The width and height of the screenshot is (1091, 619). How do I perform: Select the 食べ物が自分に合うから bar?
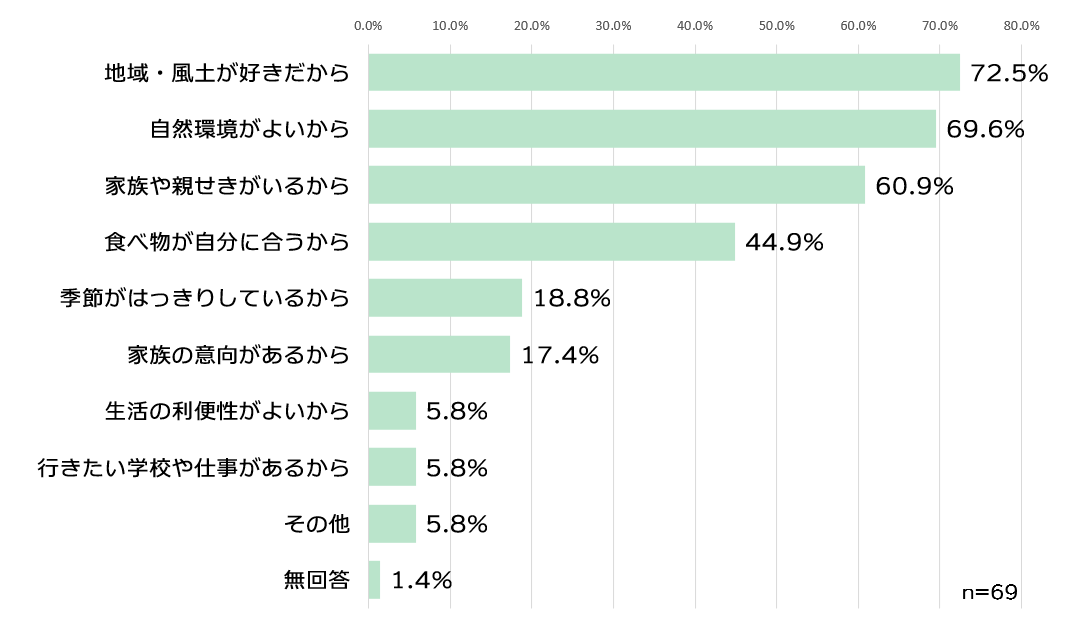pyautogui.click(x=551, y=242)
